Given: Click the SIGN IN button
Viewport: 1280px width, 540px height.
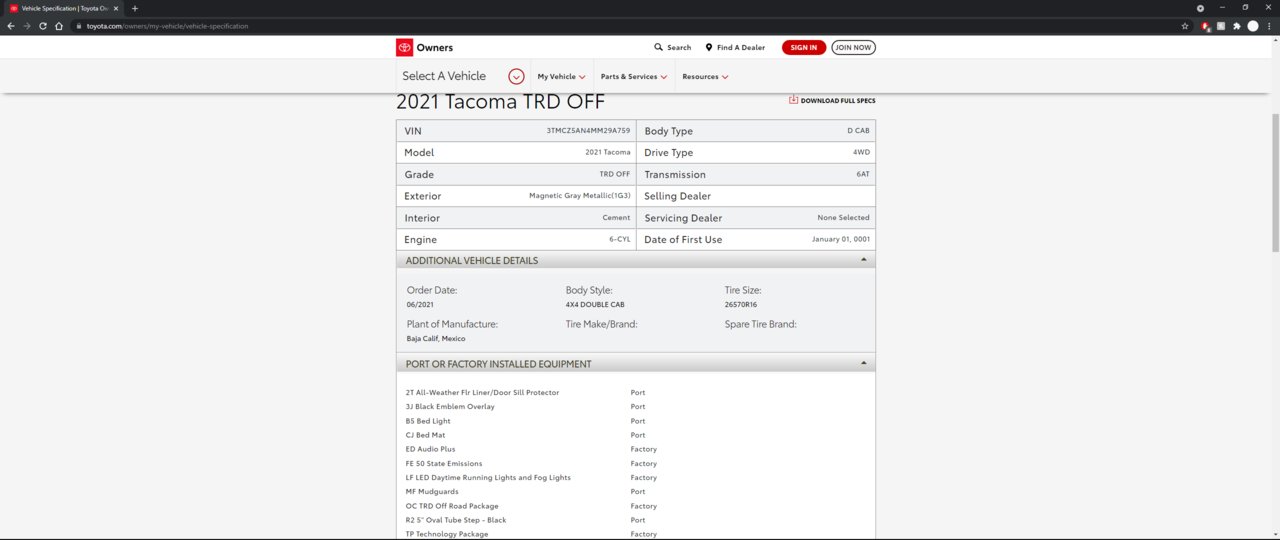Looking at the screenshot, I should (x=804, y=47).
